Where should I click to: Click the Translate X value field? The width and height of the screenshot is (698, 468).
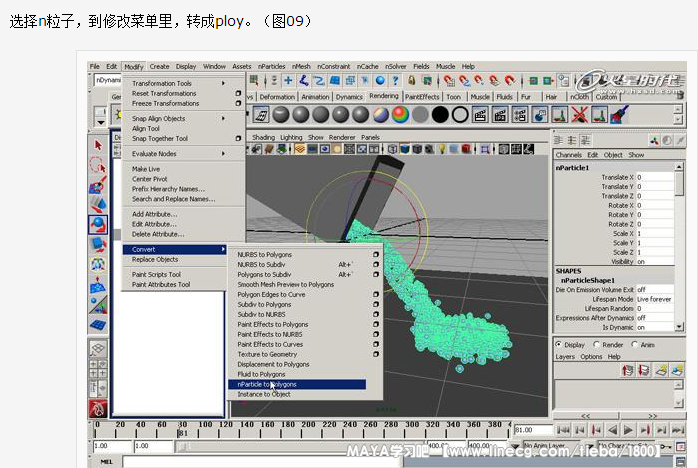[x=655, y=177]
